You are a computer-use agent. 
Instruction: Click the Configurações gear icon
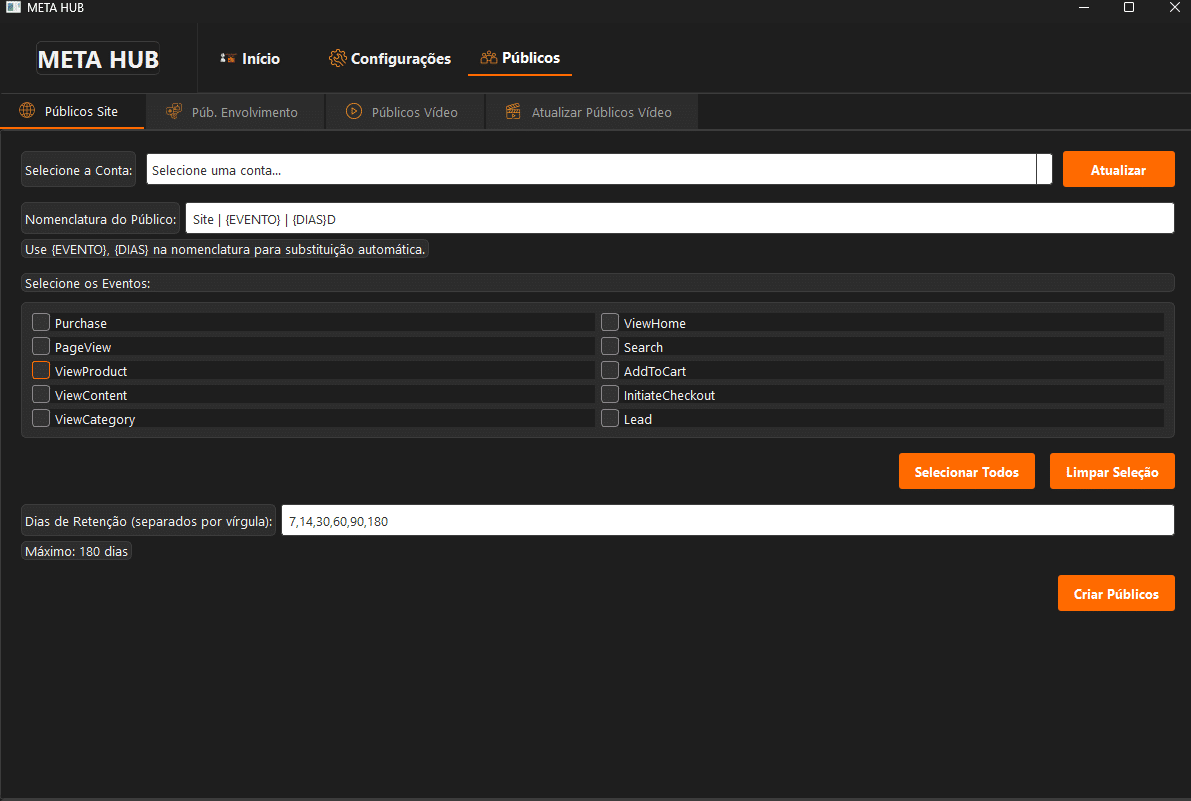pyautogui.click(x=337, y=58)
